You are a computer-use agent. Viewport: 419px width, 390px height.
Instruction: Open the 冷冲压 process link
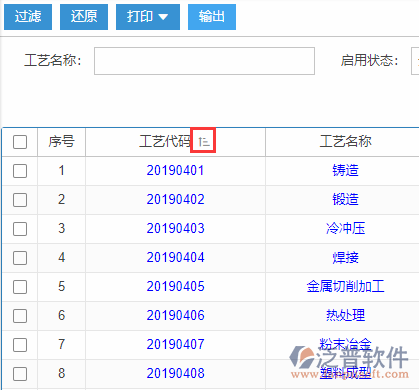pos(345,229)
